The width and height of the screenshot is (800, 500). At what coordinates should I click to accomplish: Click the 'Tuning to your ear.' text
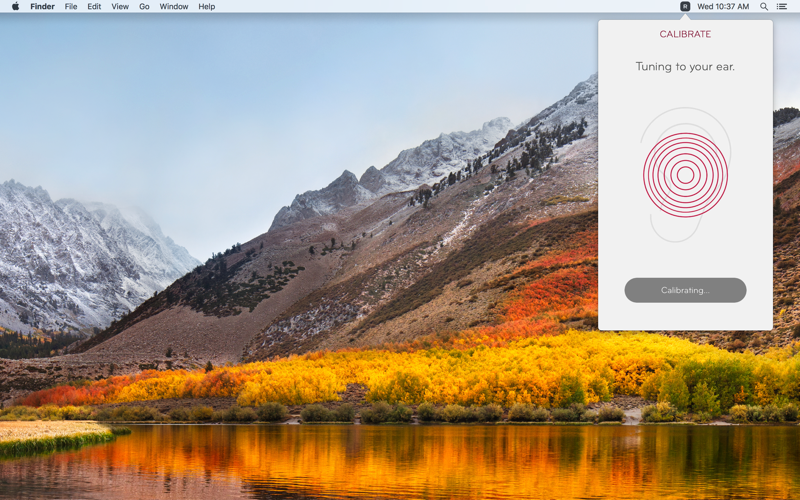pyautogui.click(x=685, y=67)
